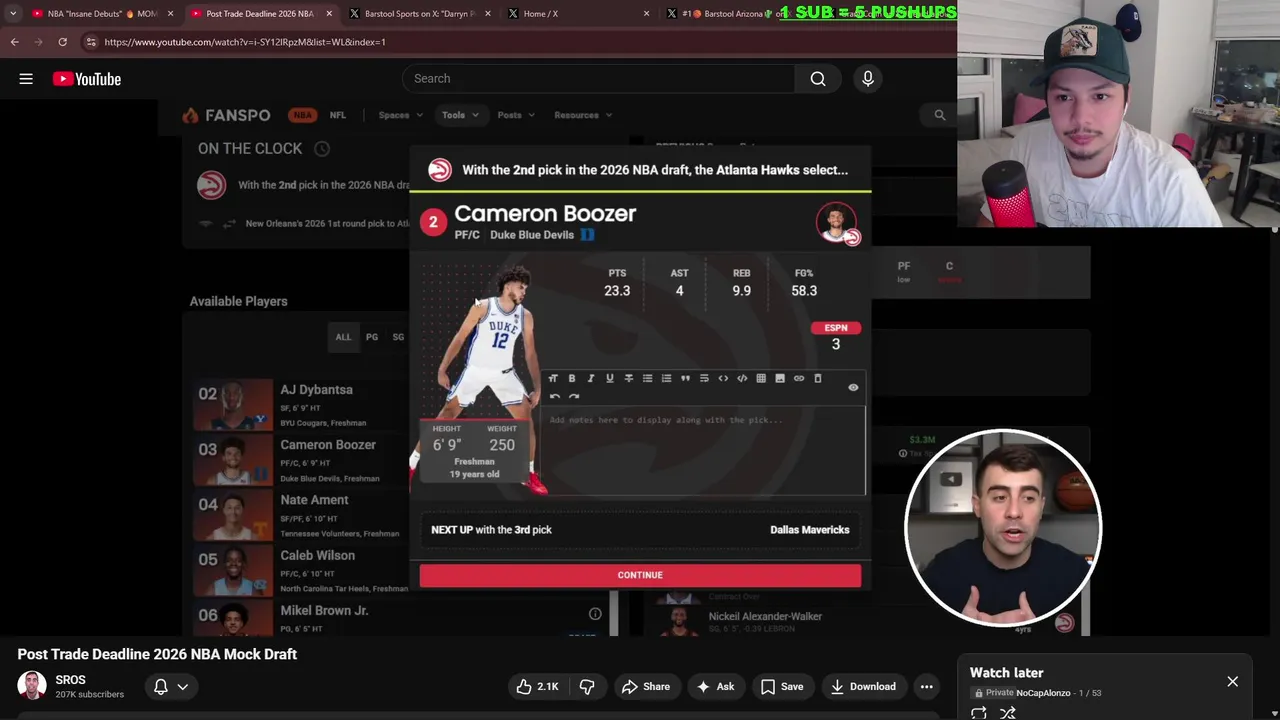Insert an image in the notes editor
This screenshot has height=720, width=1280.
(x=780, y=378)
